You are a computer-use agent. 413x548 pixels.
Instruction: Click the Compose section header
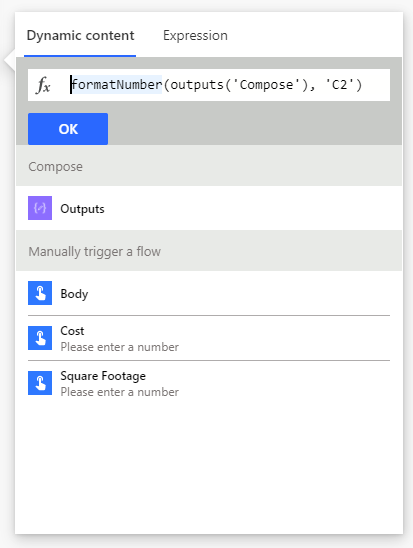209,166
